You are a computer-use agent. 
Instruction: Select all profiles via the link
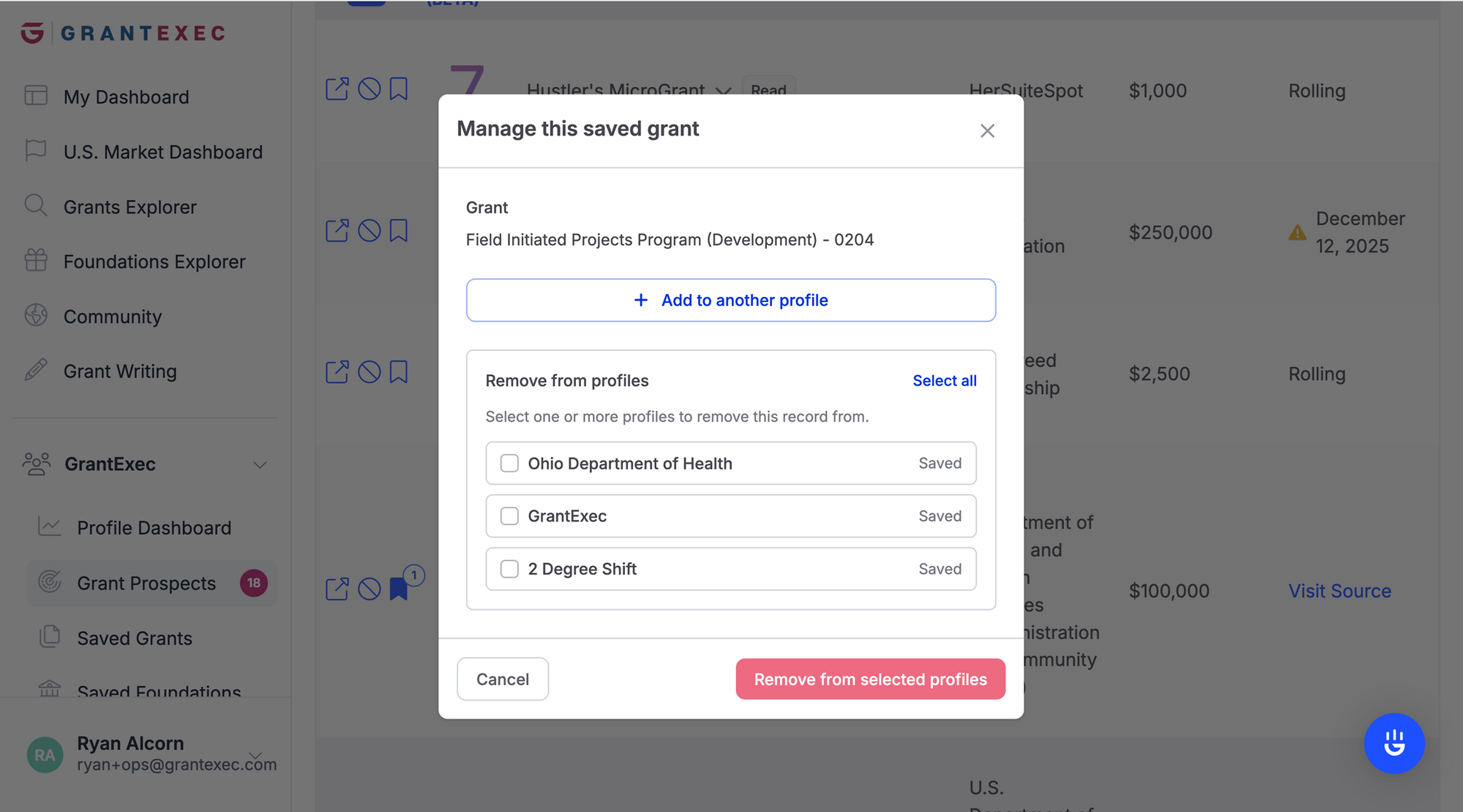coord(945,381)
